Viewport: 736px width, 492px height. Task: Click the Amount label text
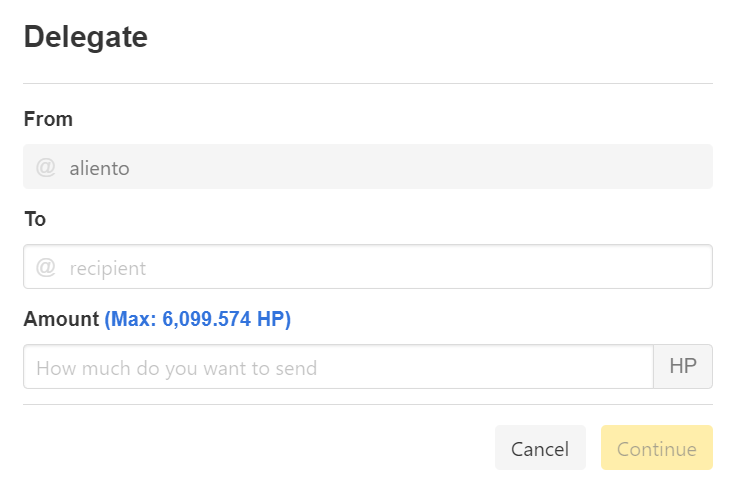[x=61, y=319]
